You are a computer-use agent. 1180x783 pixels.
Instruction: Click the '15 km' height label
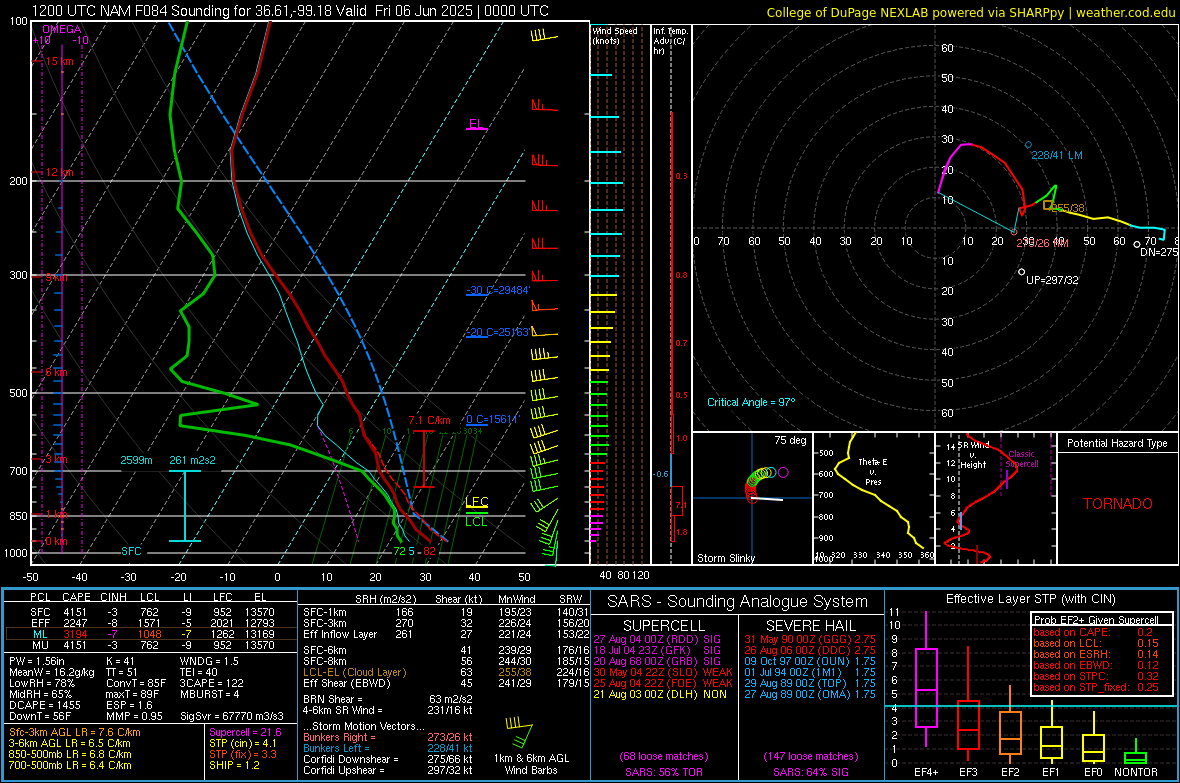(59, 61)
